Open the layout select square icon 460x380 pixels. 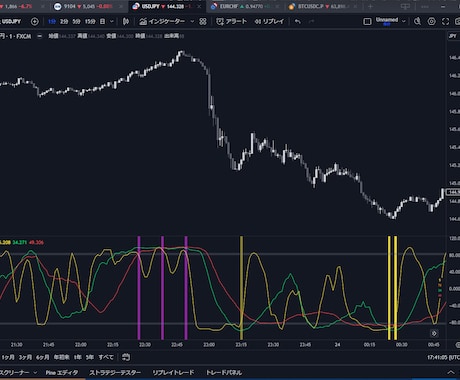[367, 22]
